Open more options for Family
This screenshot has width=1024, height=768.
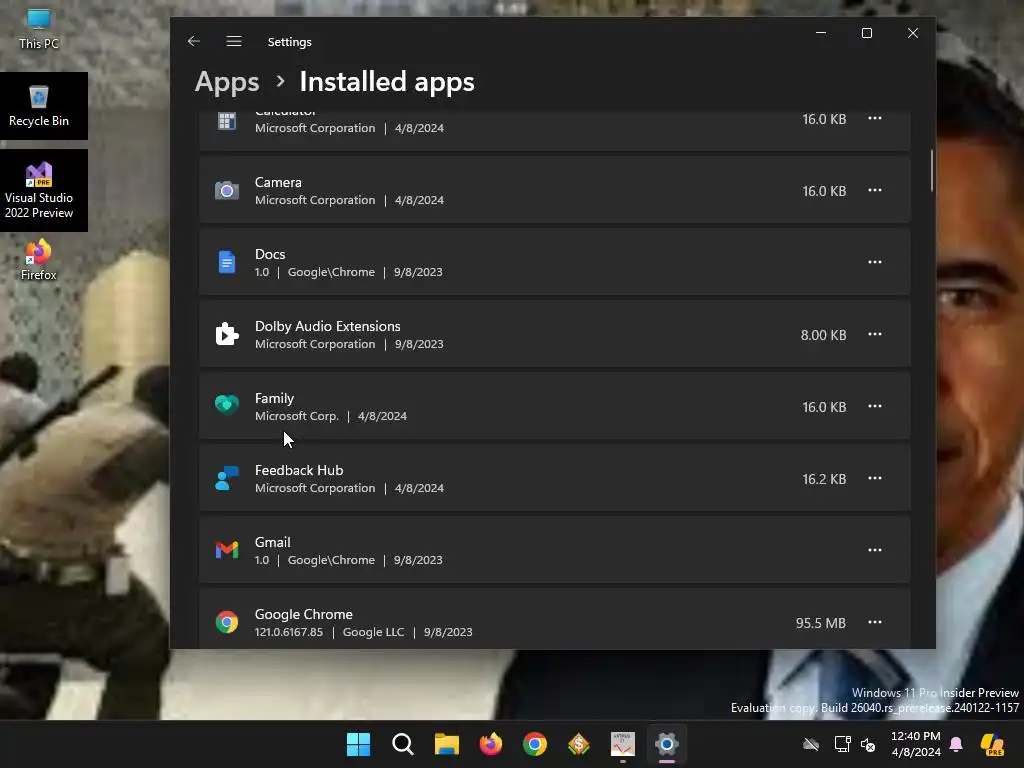[x=874, y=406]
